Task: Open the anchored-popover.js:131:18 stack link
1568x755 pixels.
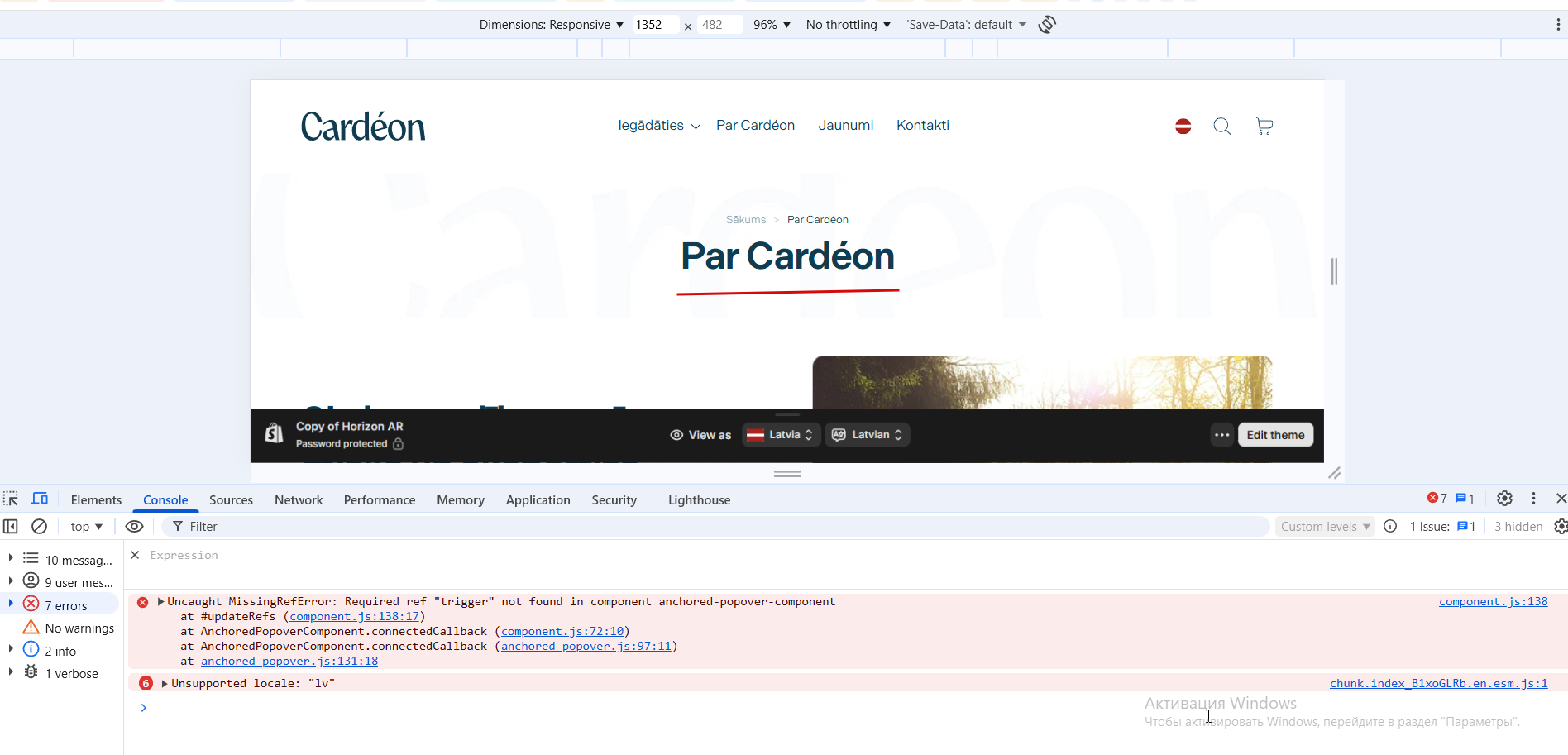Action: [x=289, y=662]
